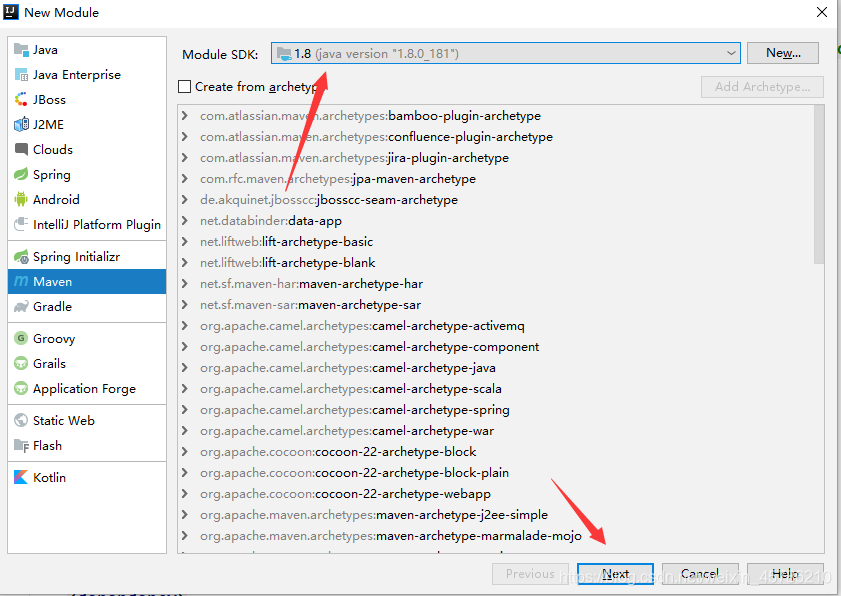The width and height of the screenshot is (841, 596).
Task: Expand jbosscc-seam-archetype entry
Action: coord(185,200)
